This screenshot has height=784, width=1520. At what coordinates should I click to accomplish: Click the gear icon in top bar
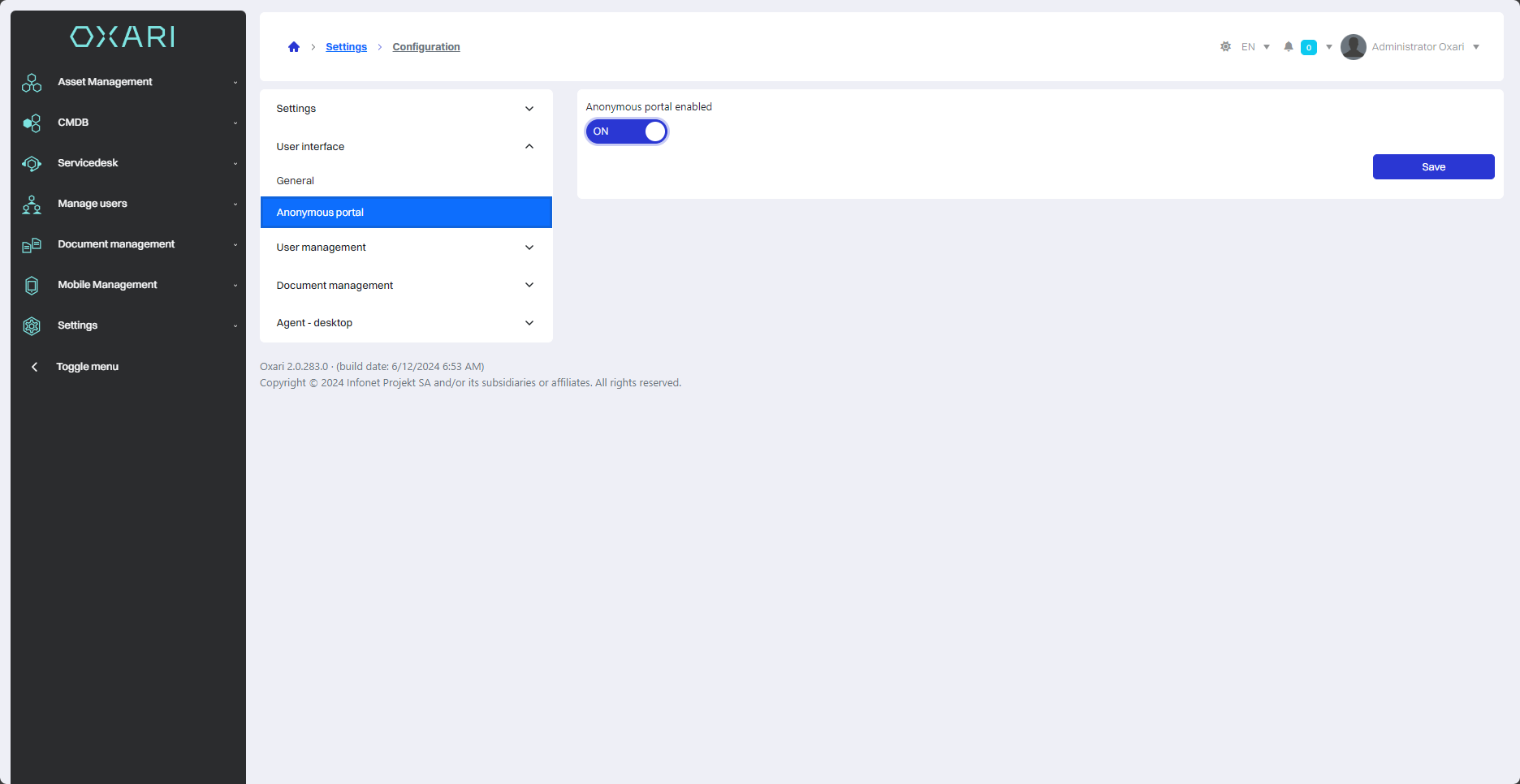(1225, 47)
